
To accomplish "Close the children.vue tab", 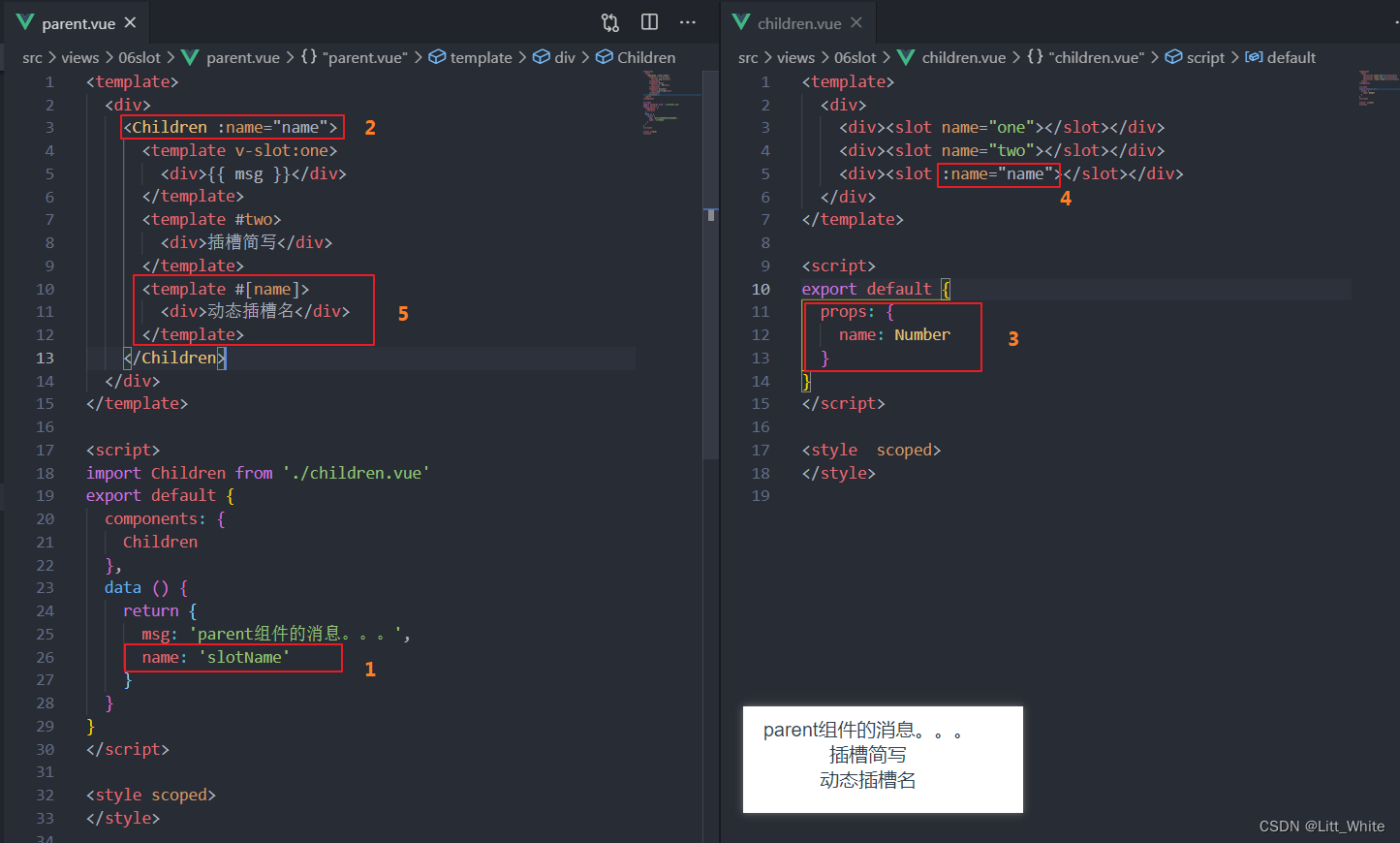I will click(856, 22).
